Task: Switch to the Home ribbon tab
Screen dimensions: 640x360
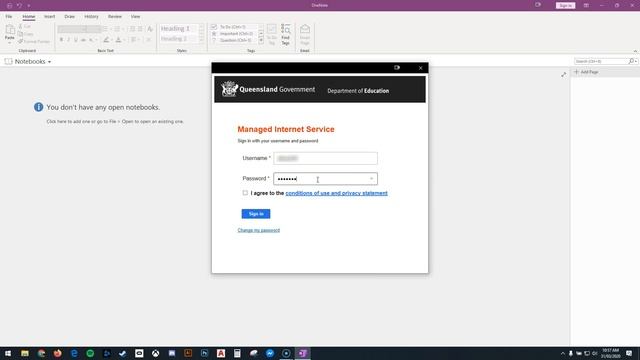Action: point(29,17)
